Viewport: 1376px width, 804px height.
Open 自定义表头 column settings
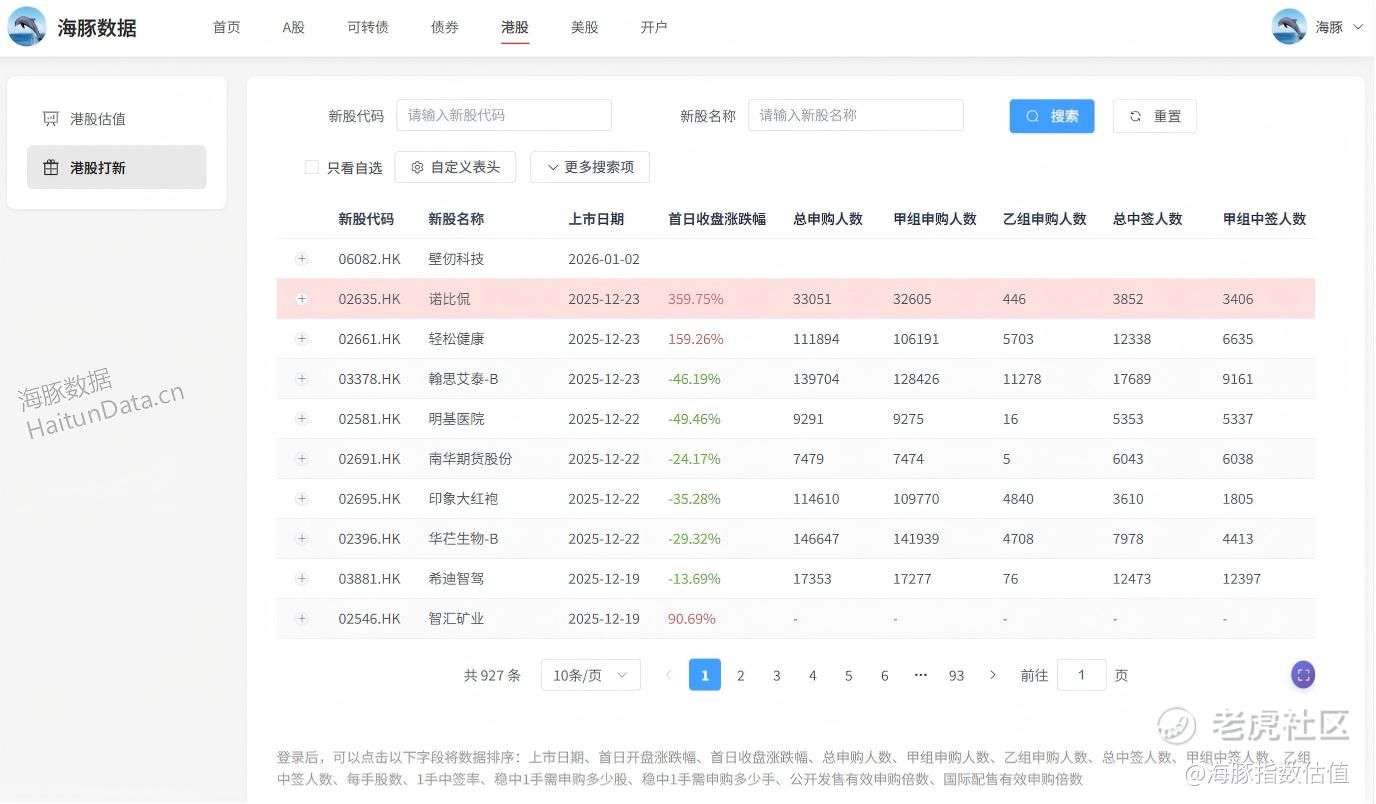tap(455, 167)
